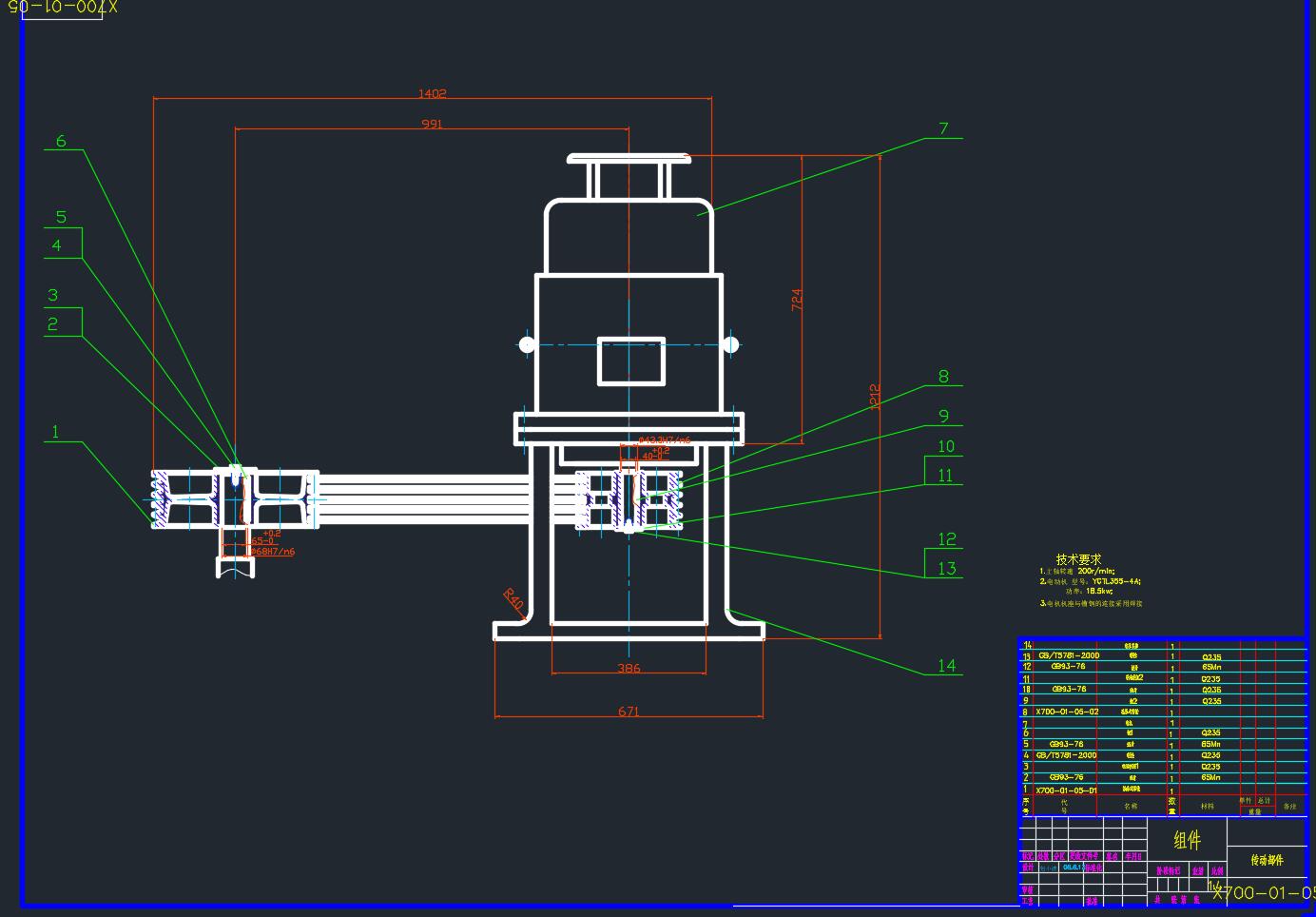Click the 18.5kw power specification text
The height and width of the screenshot is (917, 1316).
tap(1098, 591)
